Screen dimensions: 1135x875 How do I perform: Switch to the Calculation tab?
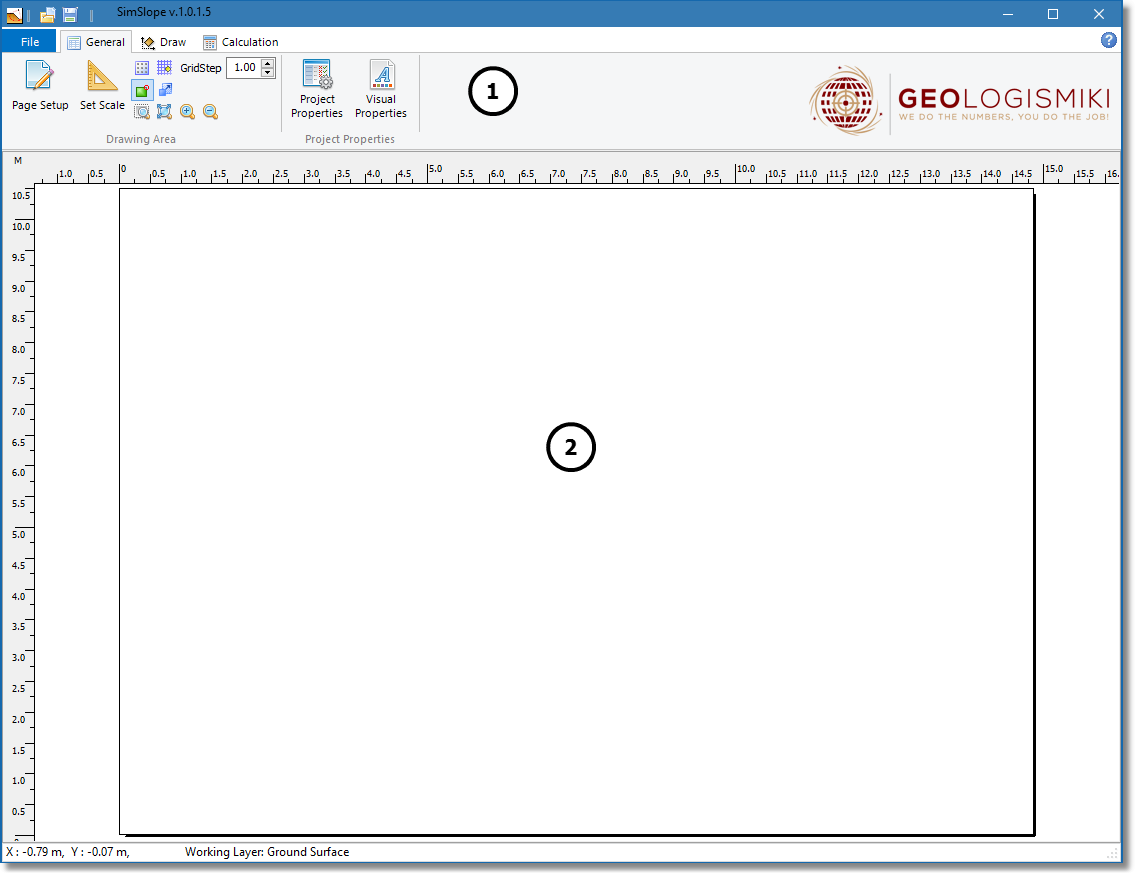(x=240, y=41)
